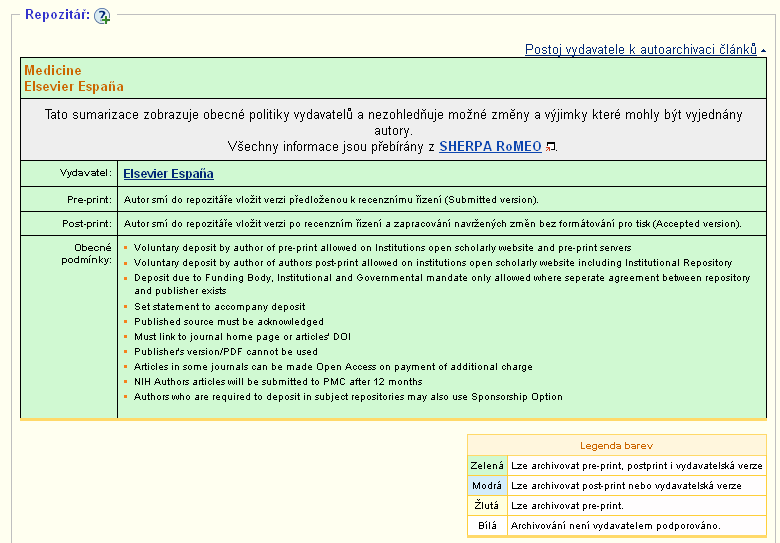
Task: Click the Pre-print row label
Action: click(x=90, y=199)
